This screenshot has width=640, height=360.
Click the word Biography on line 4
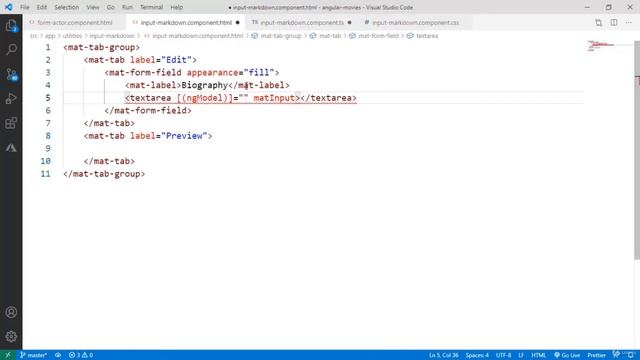[204, 85]
